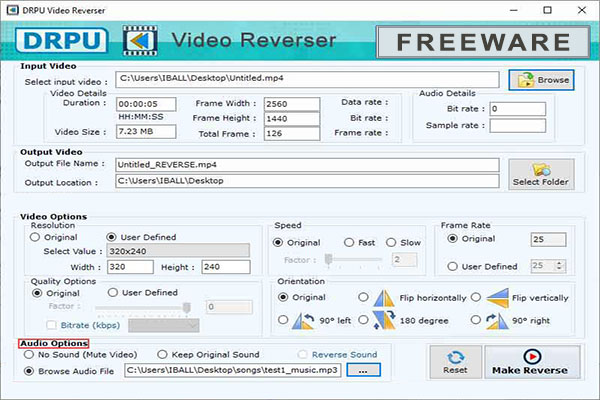Screen dimensions: 600x400
Task: Click the Output File Name field
Action: [x=307, y=165]
